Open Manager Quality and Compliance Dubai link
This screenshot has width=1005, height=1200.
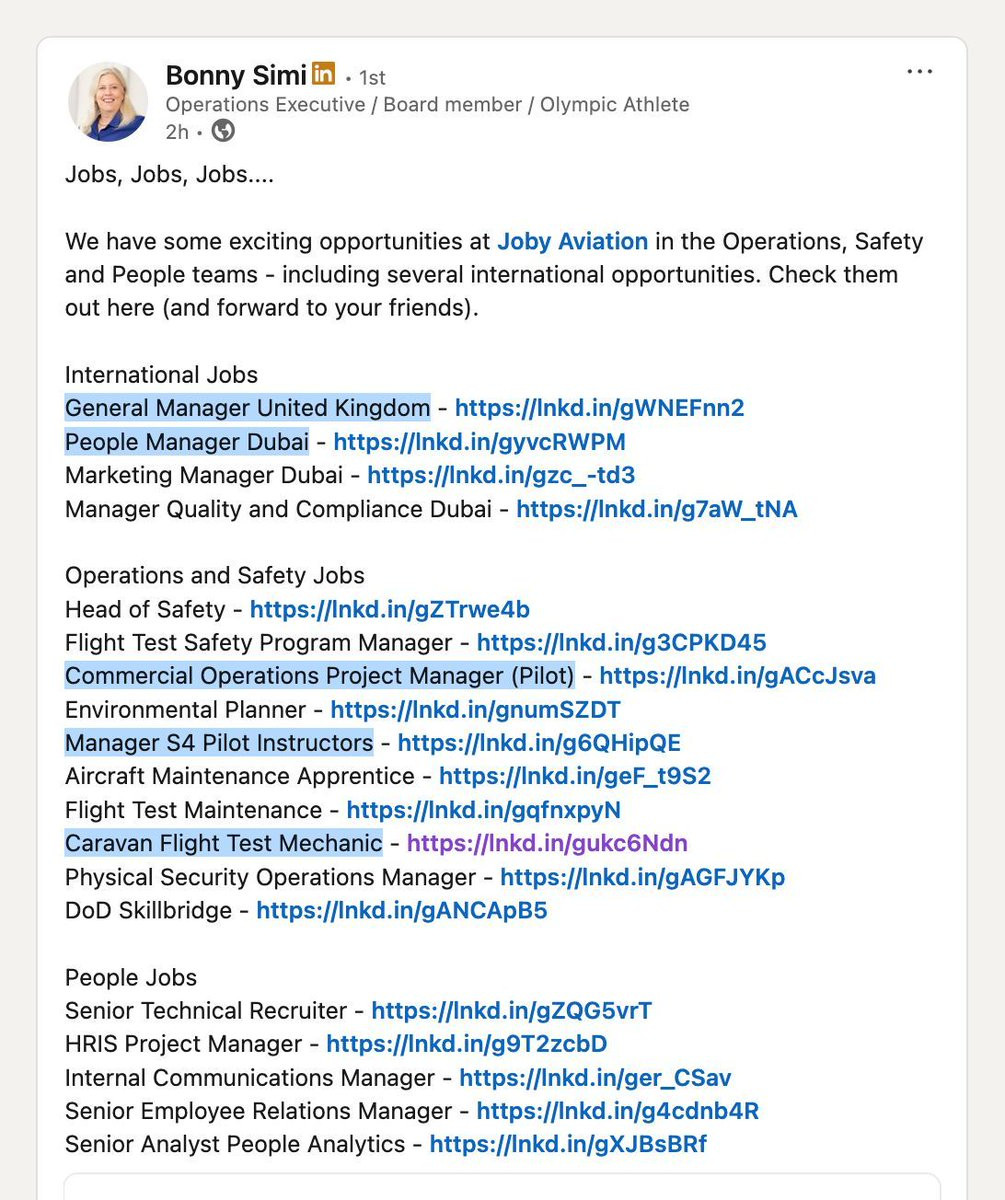[657, 509]
